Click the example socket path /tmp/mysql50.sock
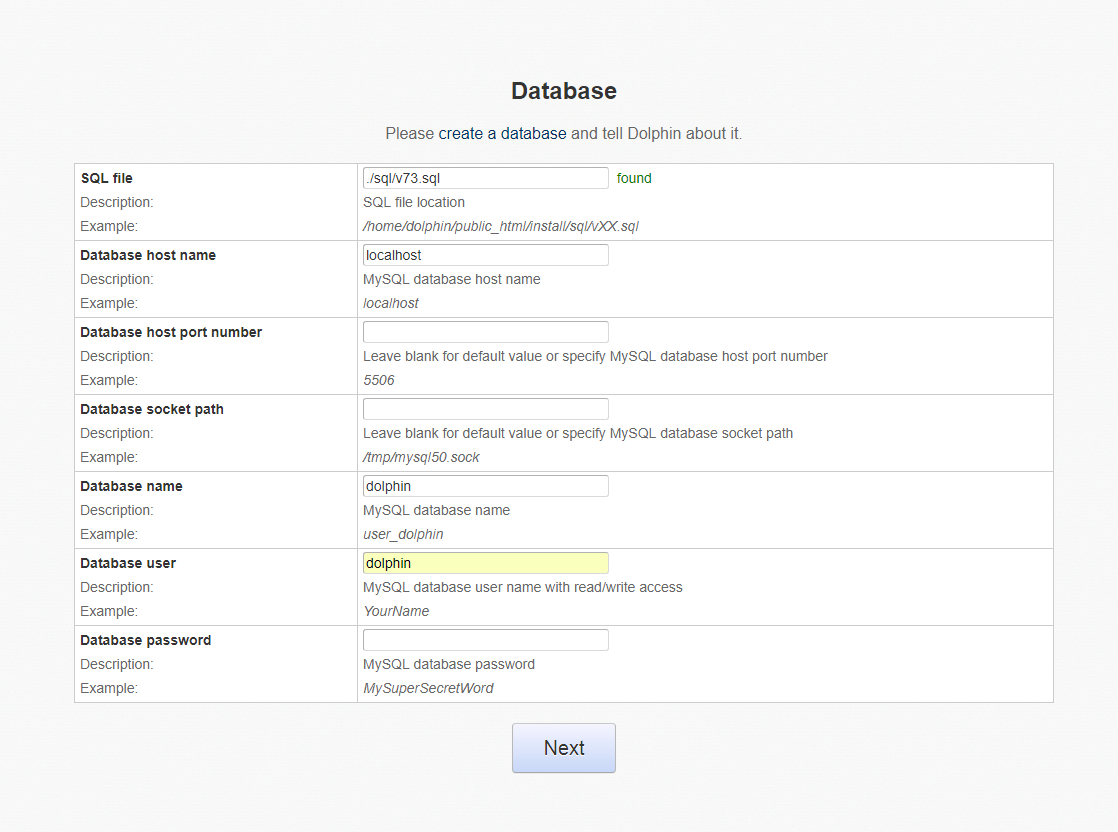Image resolution: width=1118 pixels, height=832 pixels. (421, 457)
